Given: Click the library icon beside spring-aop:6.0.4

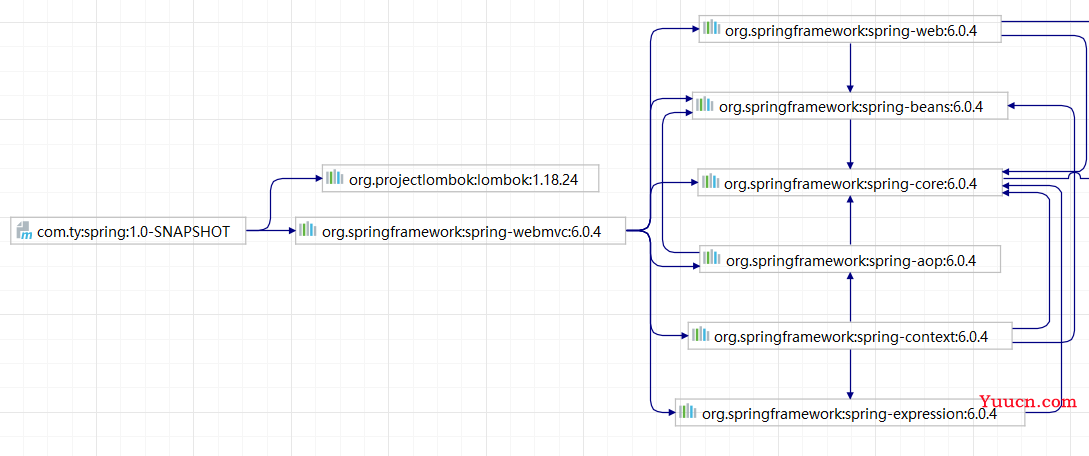Looking at the screenshot, I should click(712, 258).
